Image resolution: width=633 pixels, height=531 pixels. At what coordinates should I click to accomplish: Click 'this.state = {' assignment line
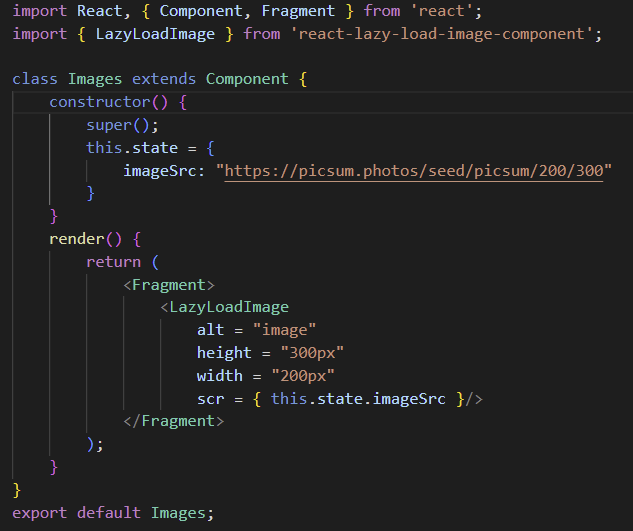click(x=150, y=148)
